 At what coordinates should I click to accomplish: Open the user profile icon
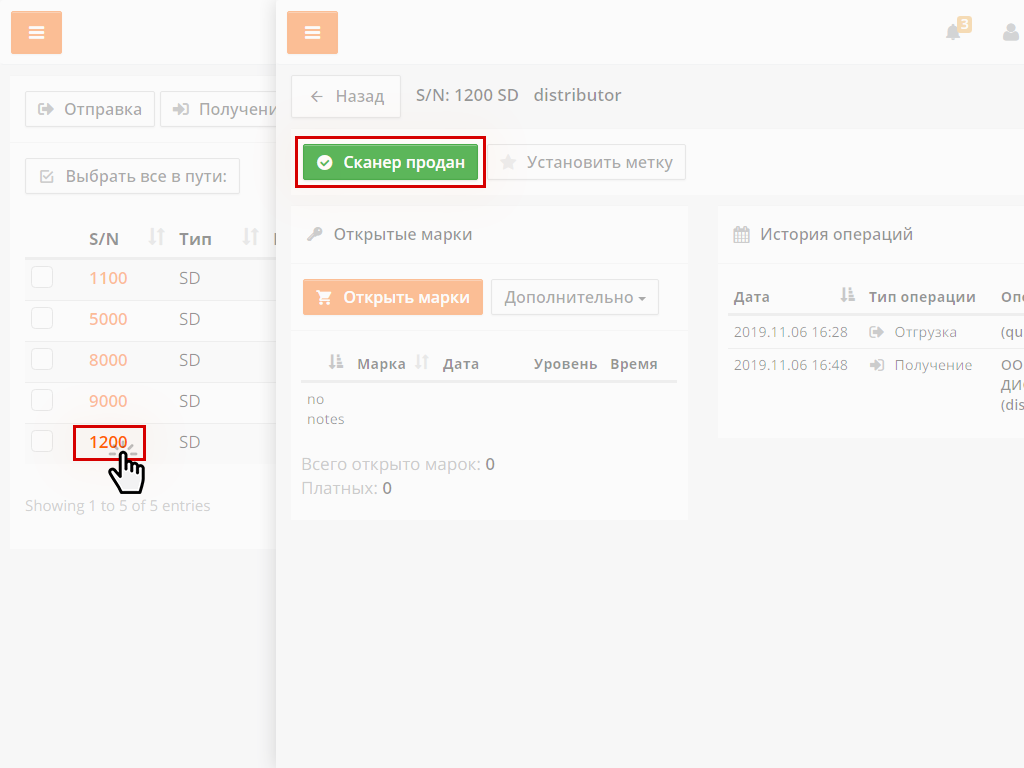click(1011, 33)
